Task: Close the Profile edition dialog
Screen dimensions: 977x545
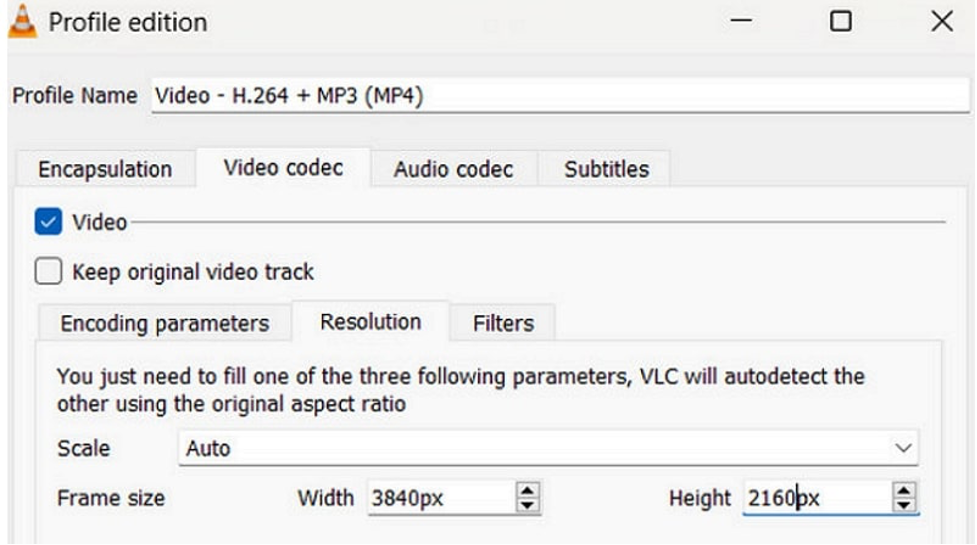Action: 941,21
